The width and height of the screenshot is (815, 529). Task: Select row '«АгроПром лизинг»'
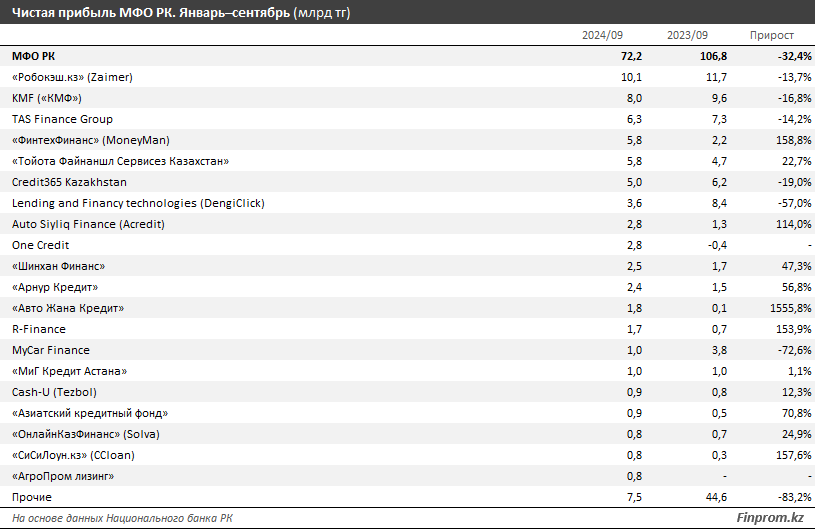(408, 476)
